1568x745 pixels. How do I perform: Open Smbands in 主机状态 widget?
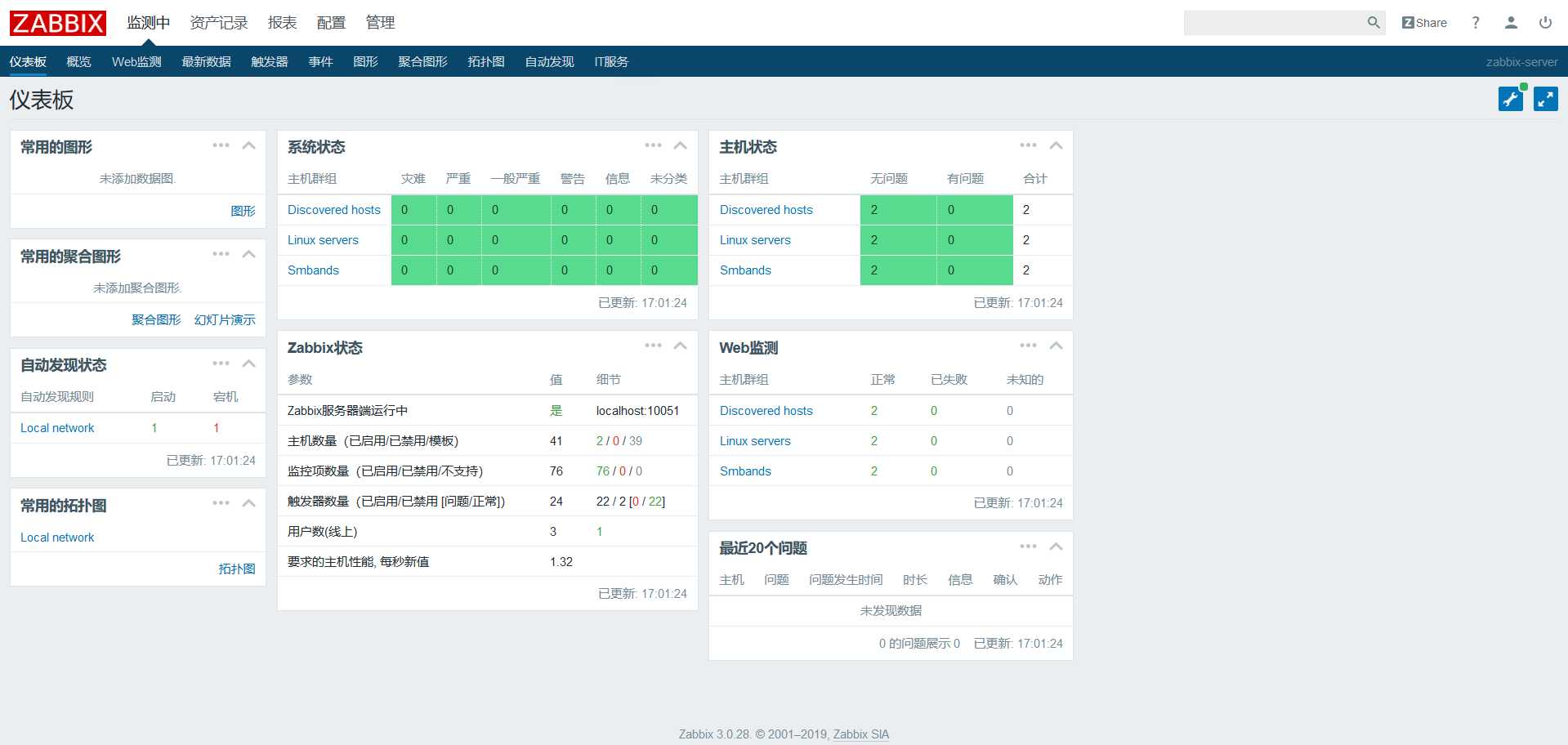point(745,270)
